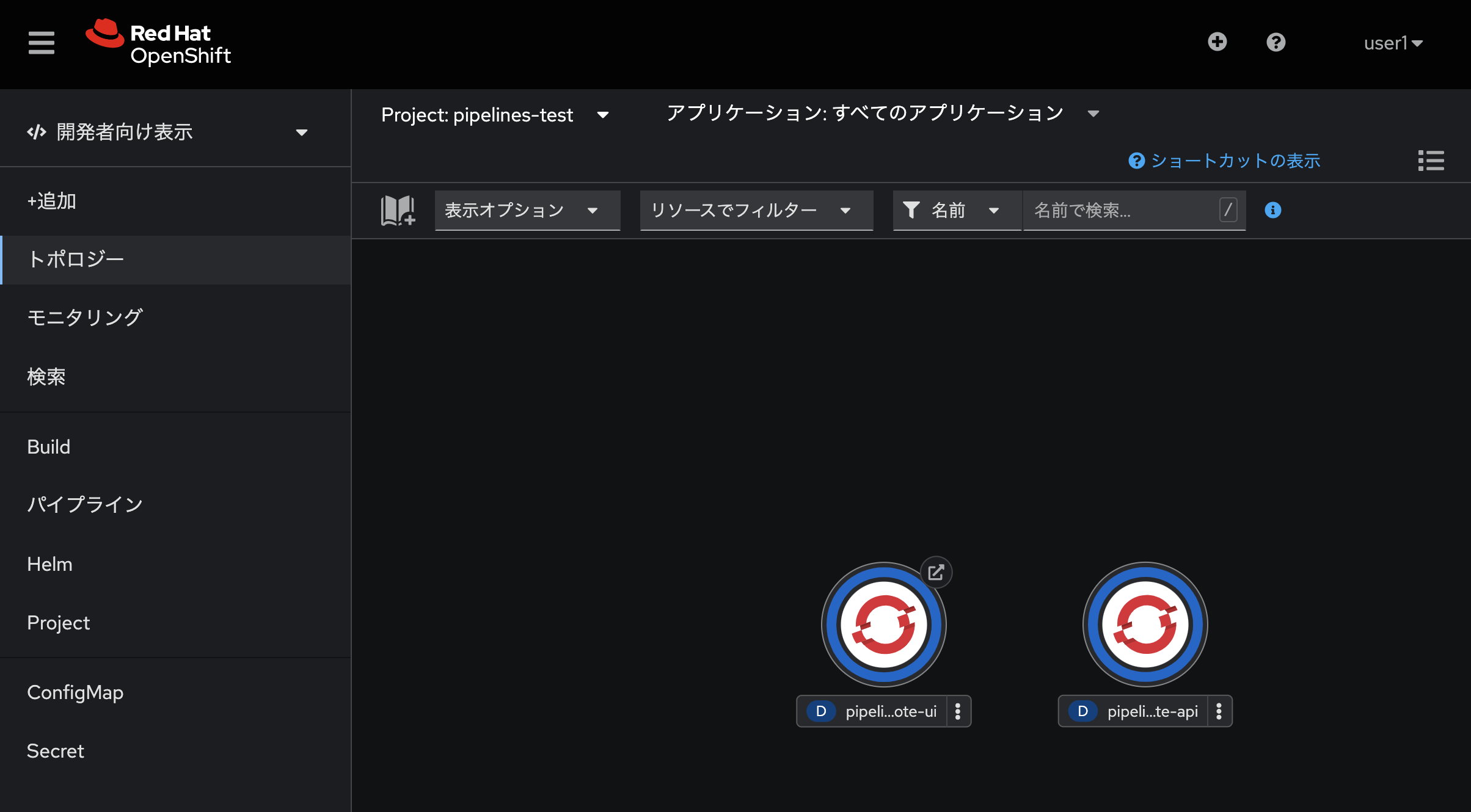Open the Project sidebar item
Viewport: 1471px width, 812px height.
[x=175, y=623]
